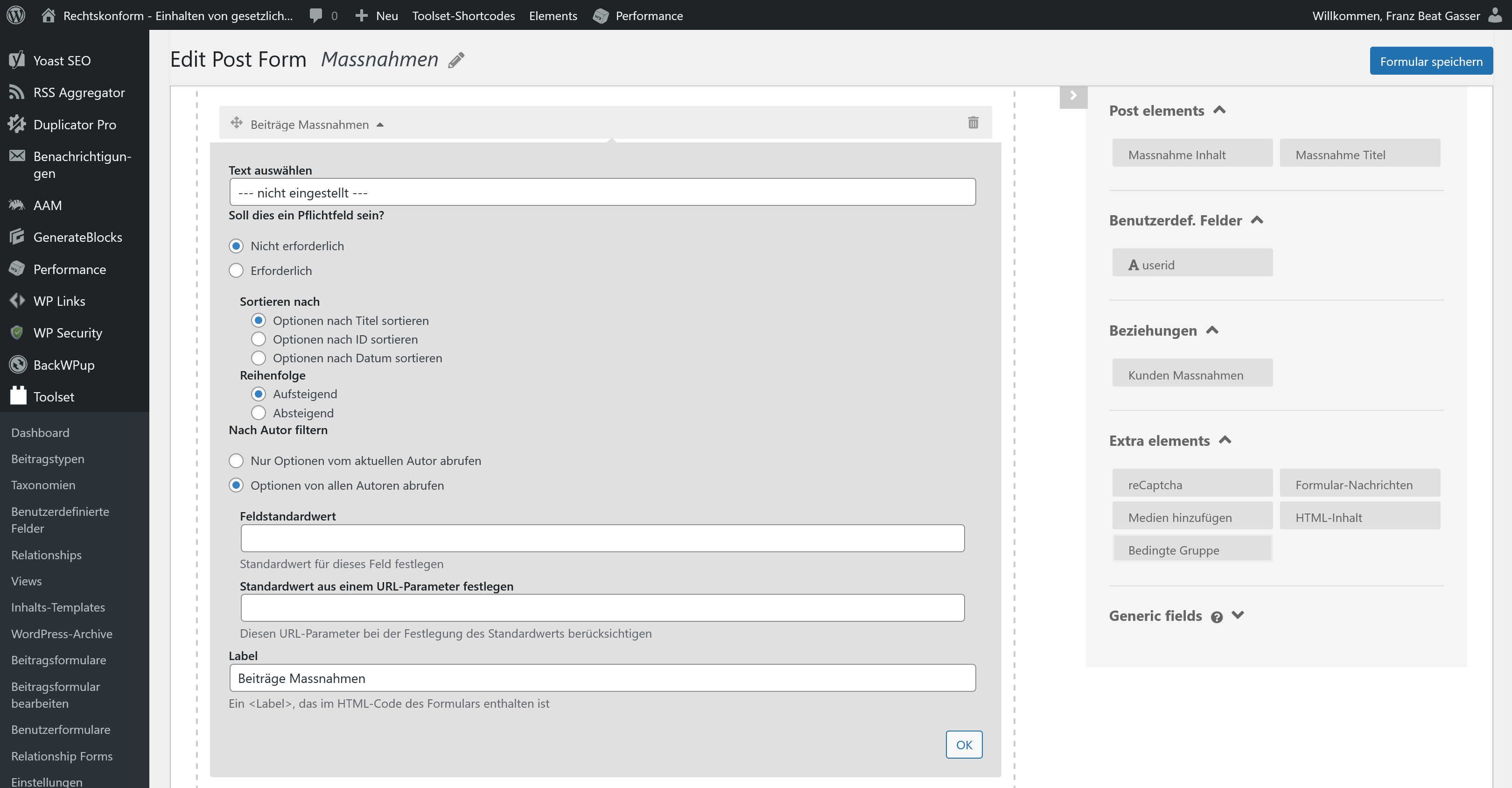Click the URL-Parameter input field

click(602, 608)
